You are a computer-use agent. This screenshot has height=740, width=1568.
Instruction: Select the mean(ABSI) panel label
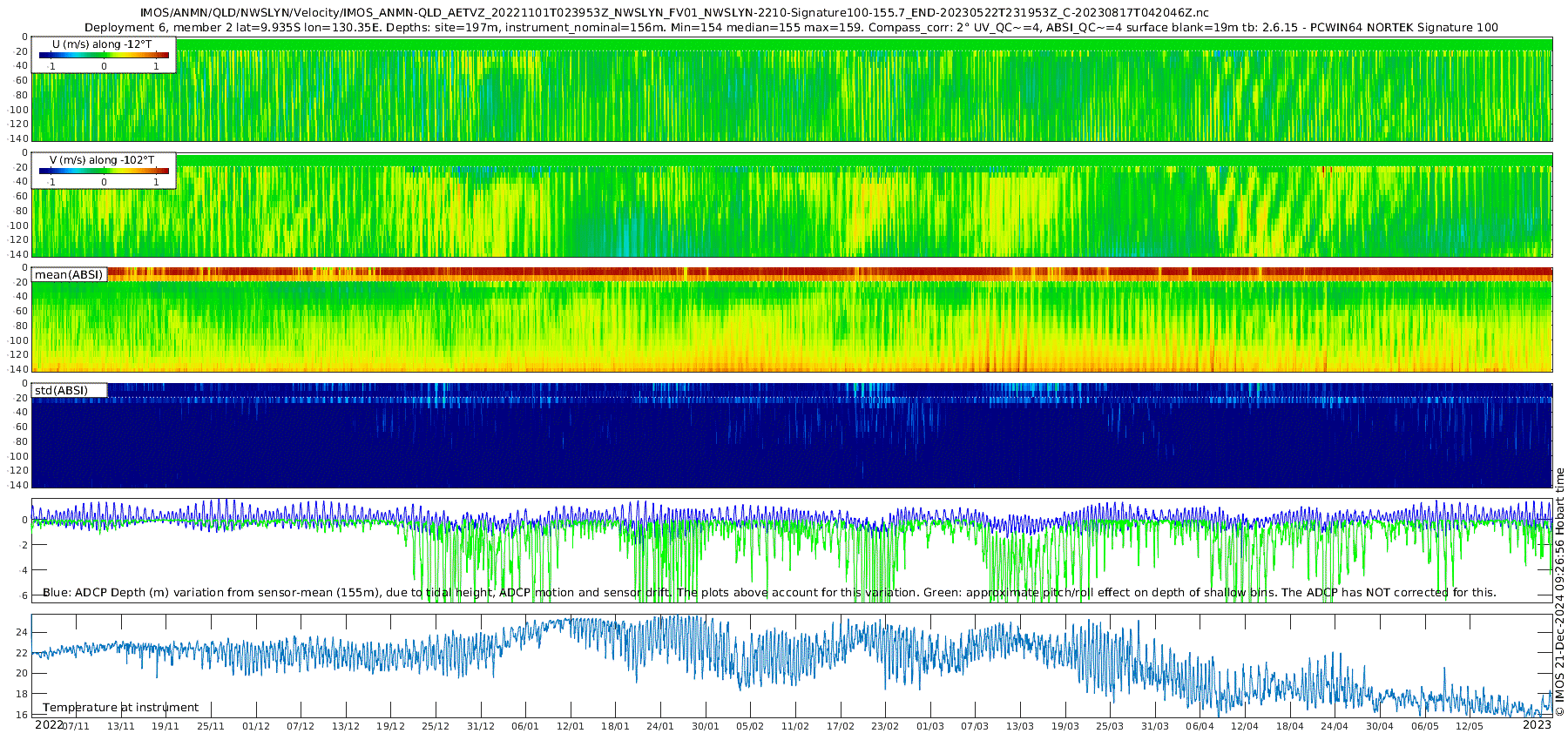click(x=69, y=275)
